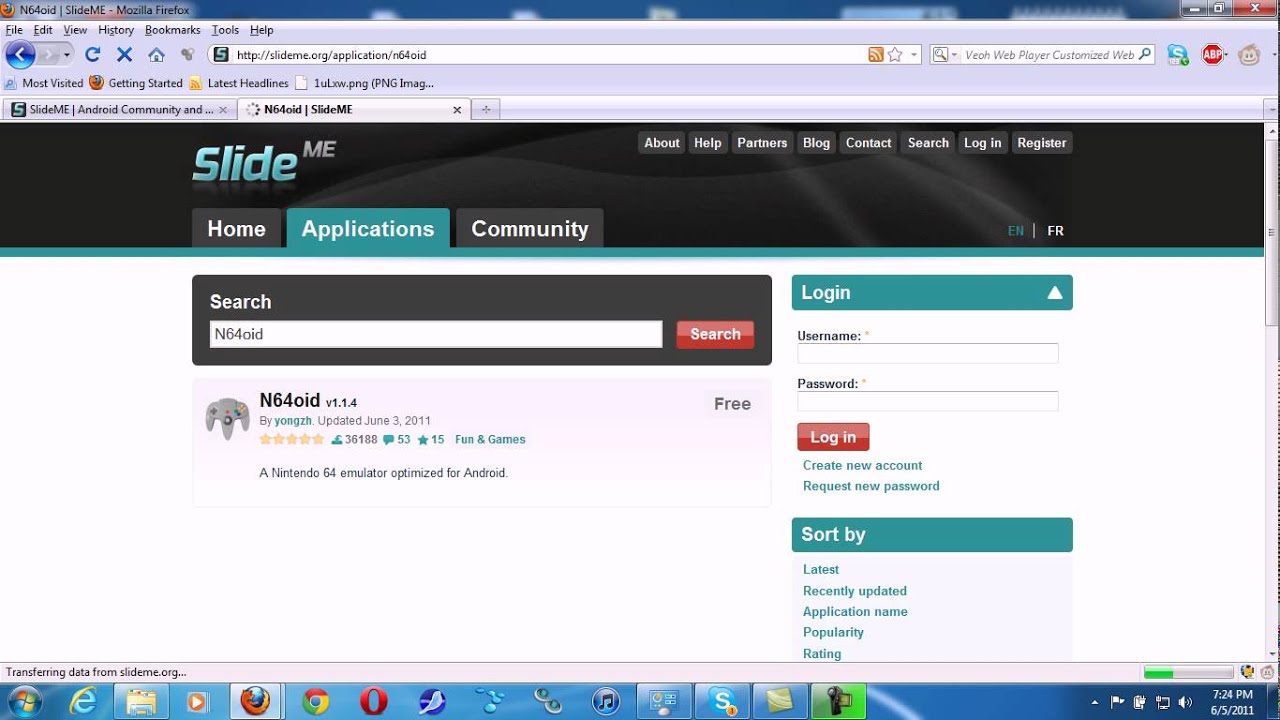Image resolution: width=1280 pixels, height=720 pixels.
Task: Open Opera browser from taskbar
Action: tap(374, 701)
